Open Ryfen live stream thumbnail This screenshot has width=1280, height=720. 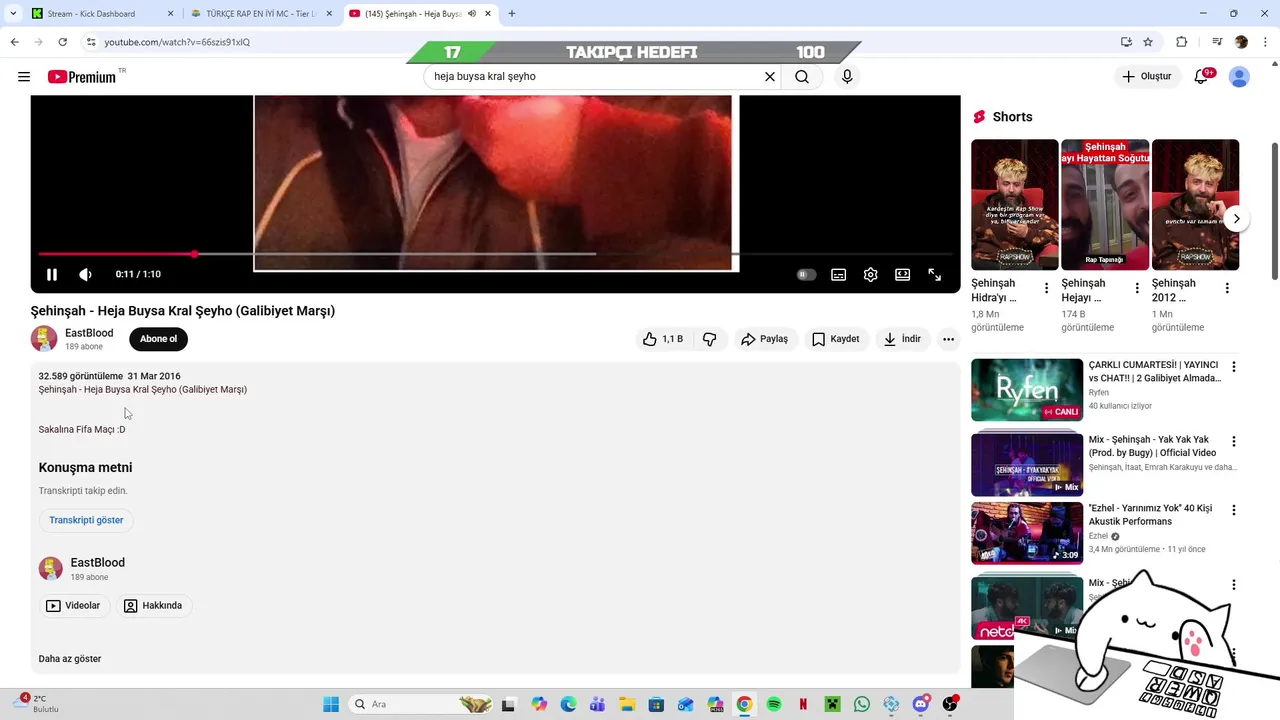tap(1027, 390)
